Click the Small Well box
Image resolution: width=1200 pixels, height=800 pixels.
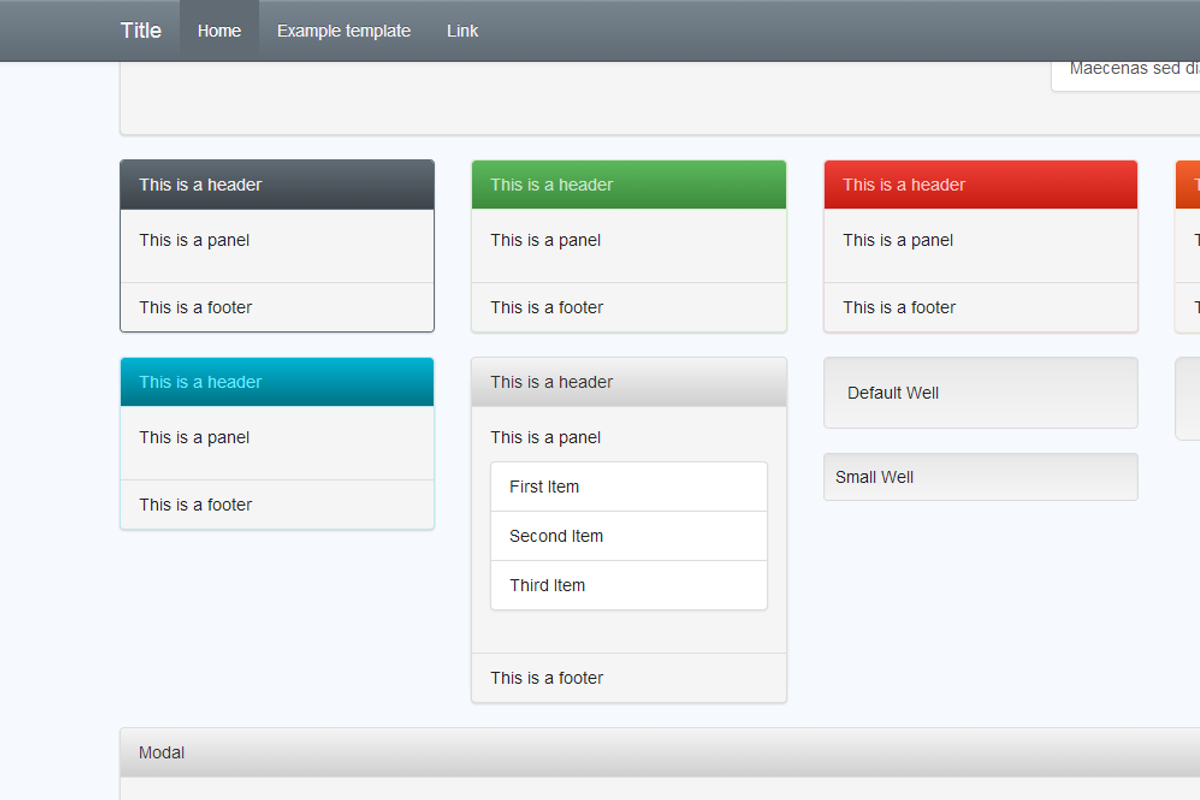(x=980, y=476)
